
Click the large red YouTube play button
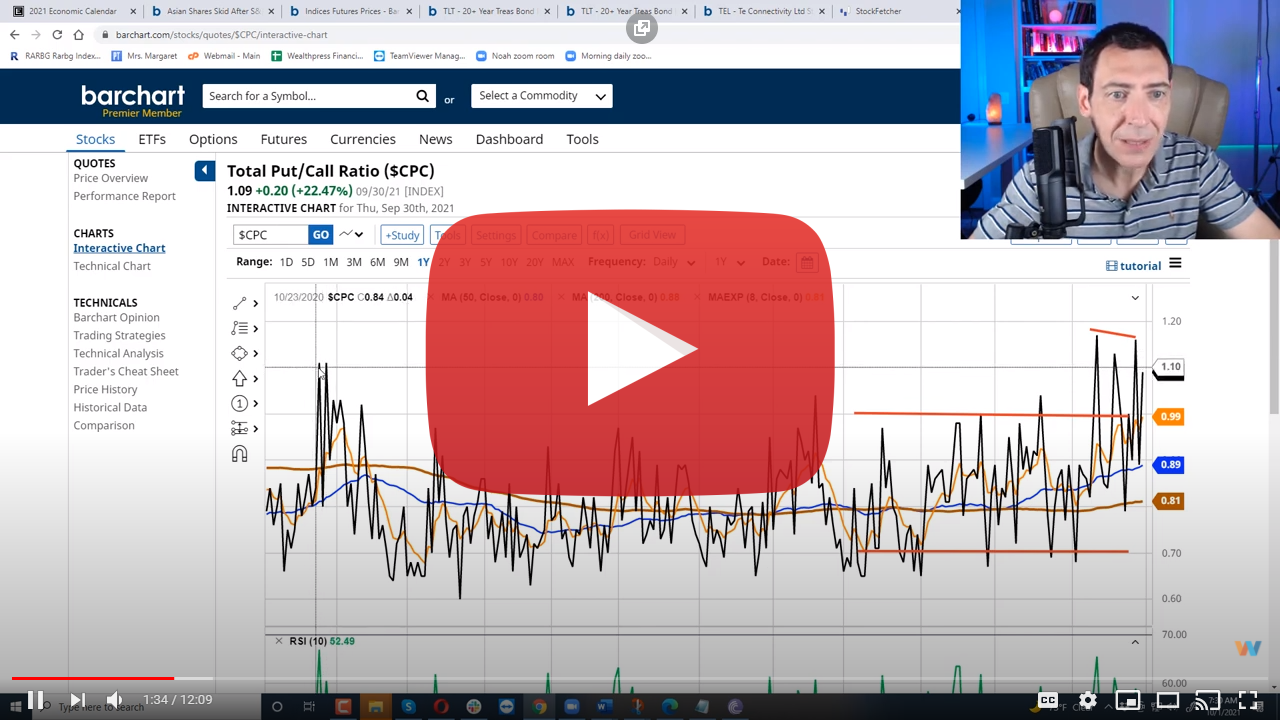tap(630, 350)
